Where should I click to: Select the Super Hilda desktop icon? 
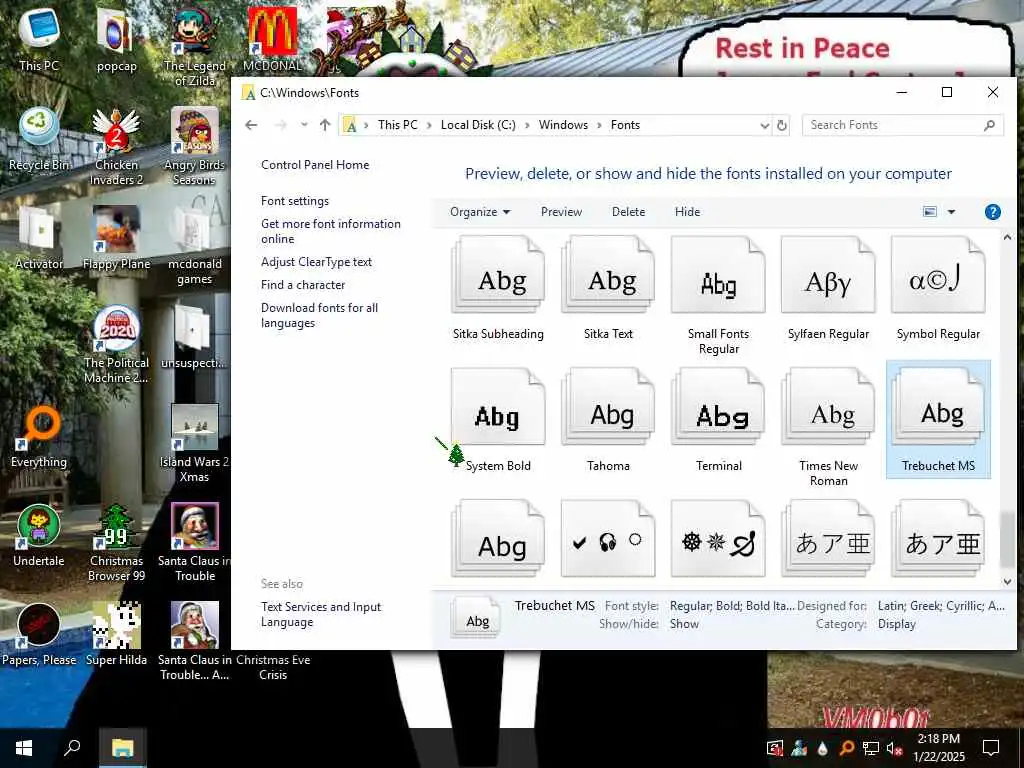coord(116,635)
